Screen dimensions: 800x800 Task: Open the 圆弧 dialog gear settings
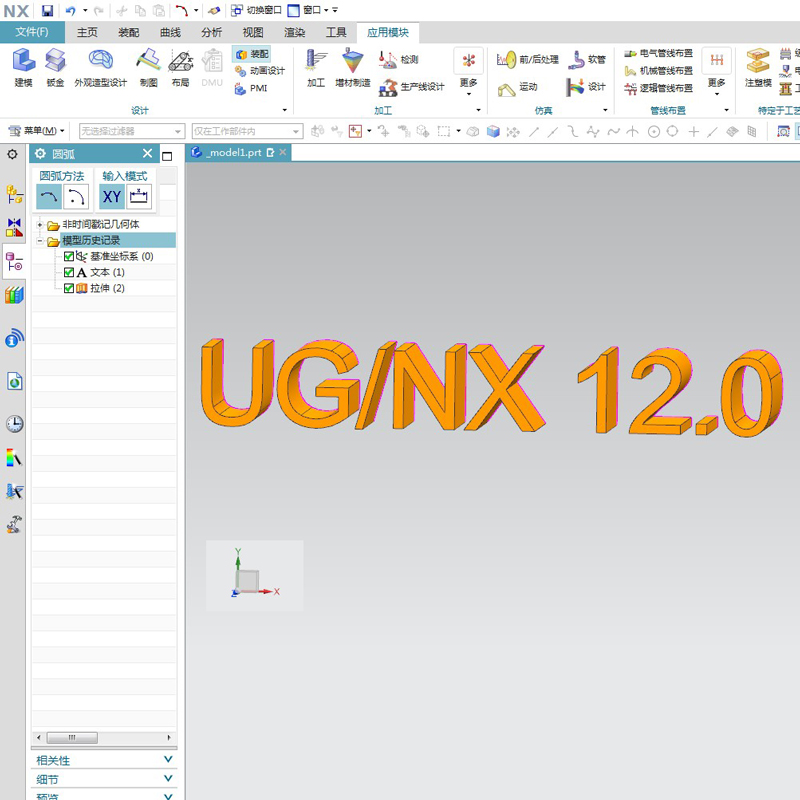40,153
